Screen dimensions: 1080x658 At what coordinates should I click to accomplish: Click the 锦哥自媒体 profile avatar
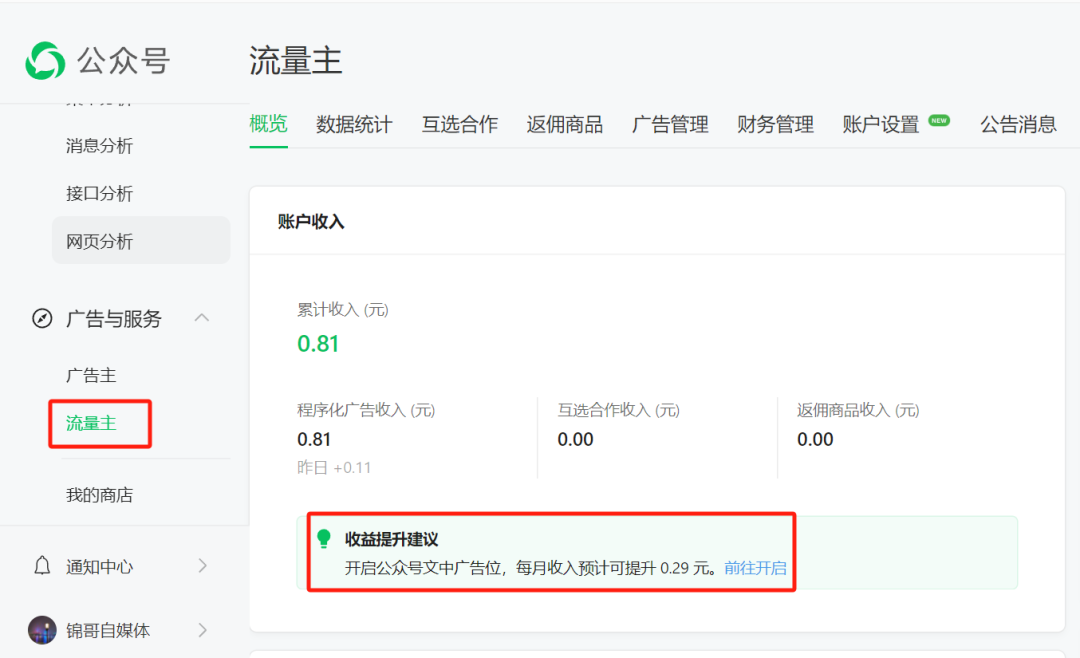tap(41, 630)
